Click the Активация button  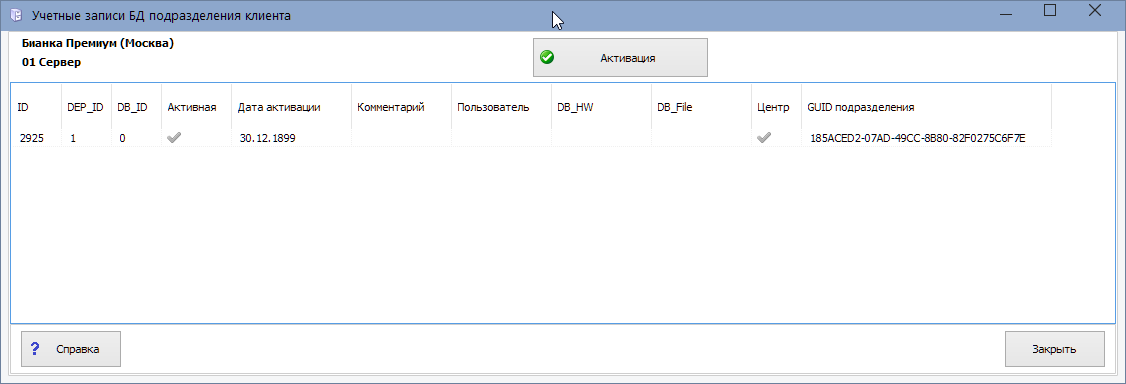[x=620, y=57]
